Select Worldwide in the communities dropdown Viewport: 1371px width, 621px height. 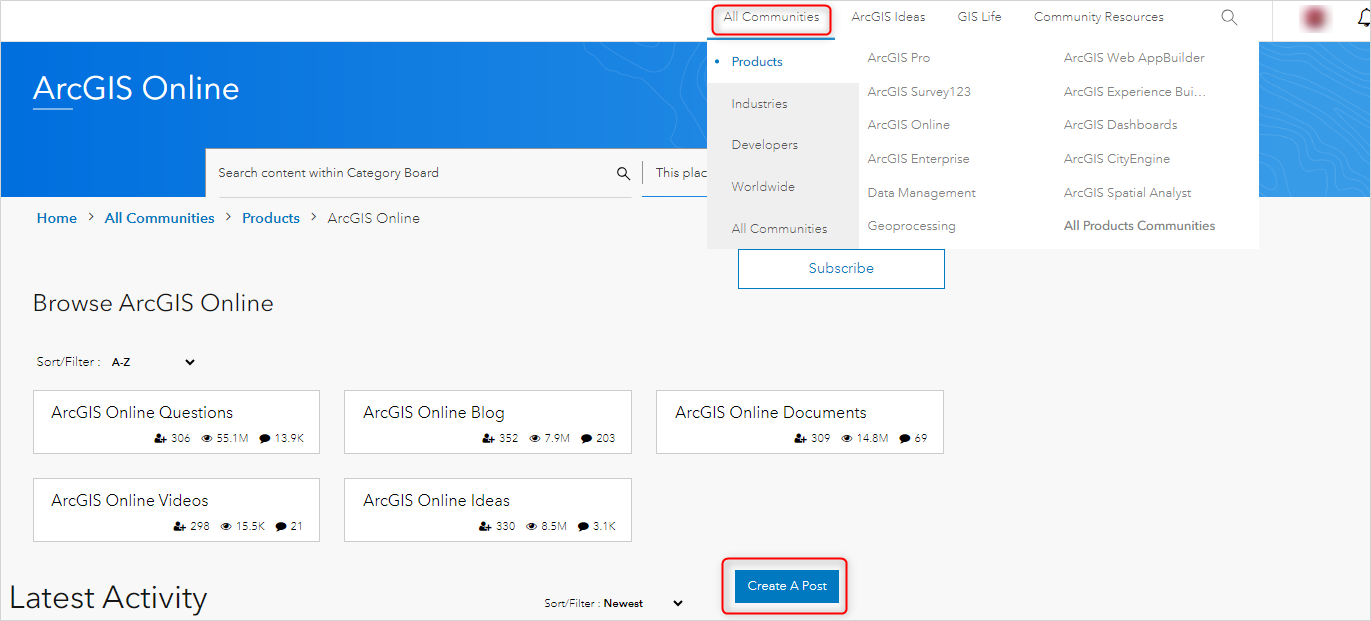pyautogui.click(x=763, y=187)
